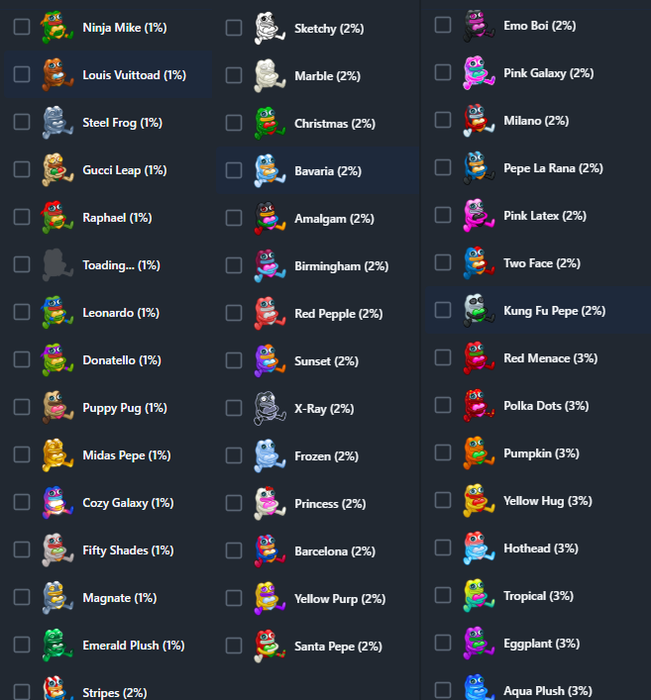Click the Midas Pepe golden frog icon
The width and height of the screenshot is (651, 700).
57,455
